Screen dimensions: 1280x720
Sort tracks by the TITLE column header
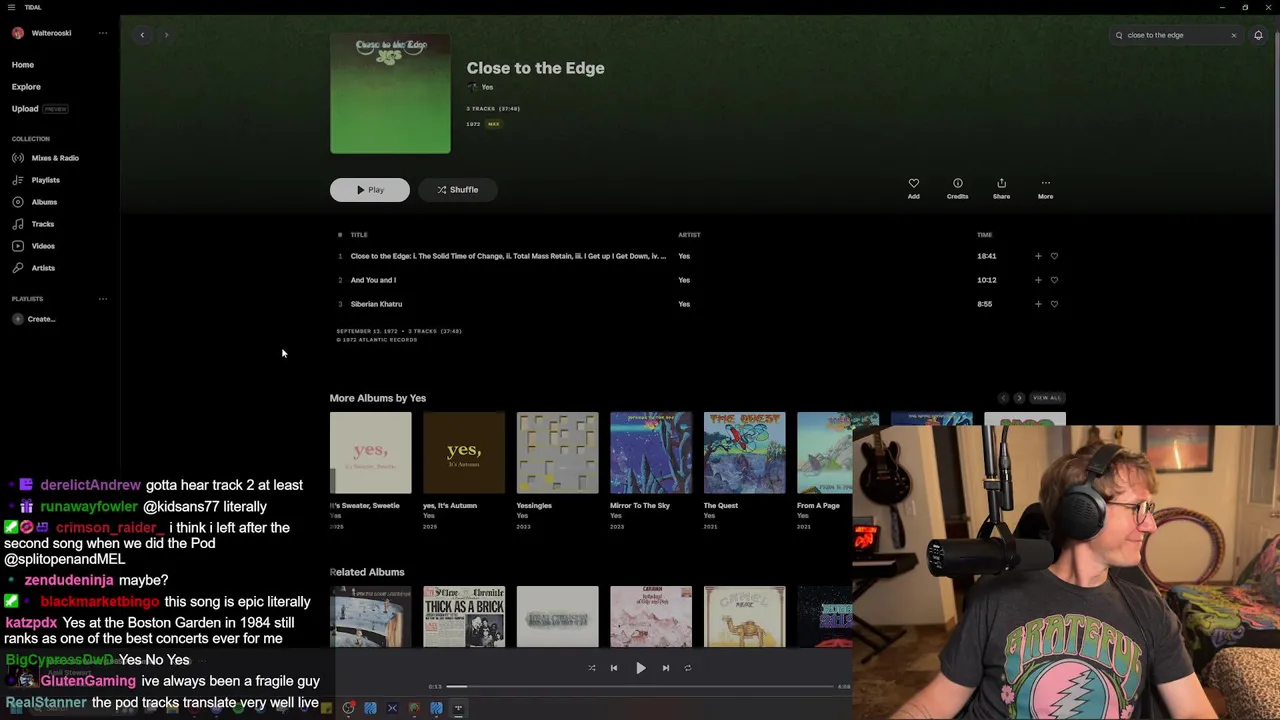pos(359,235)
